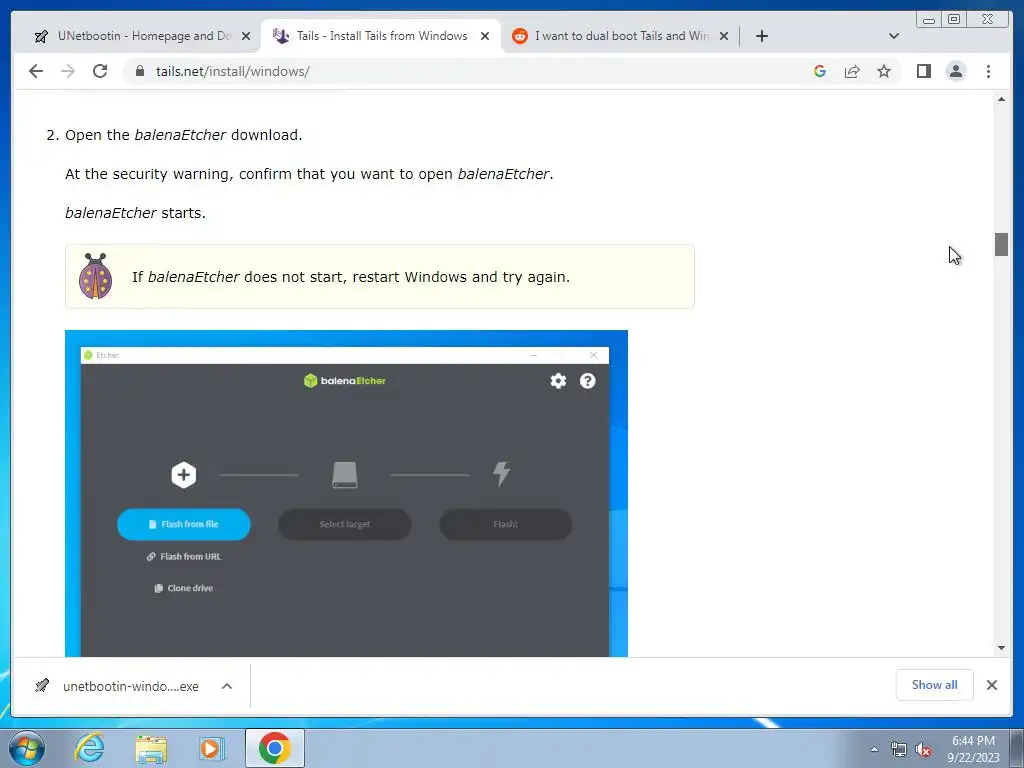Switch to UNetbootin Homepage tab

[143, 36]
